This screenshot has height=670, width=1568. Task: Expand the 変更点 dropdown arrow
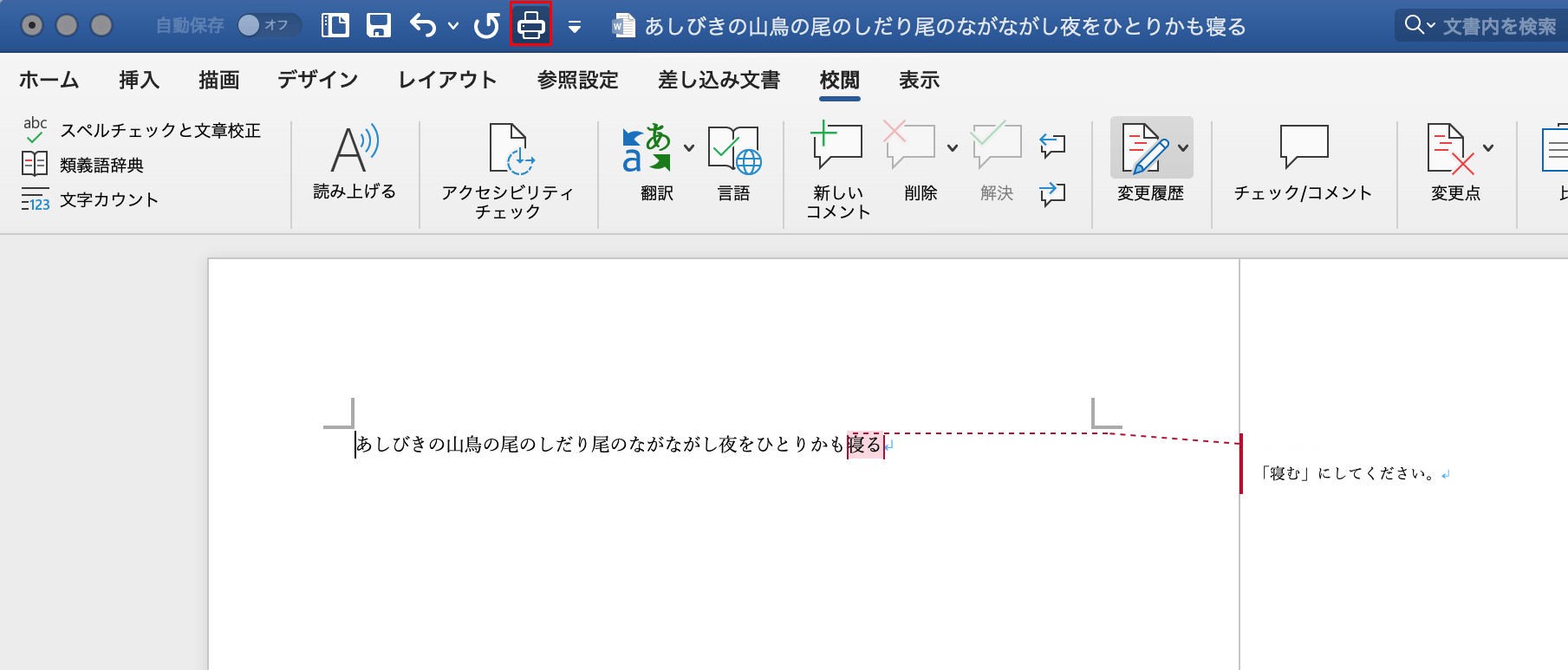coord(1488,147)
